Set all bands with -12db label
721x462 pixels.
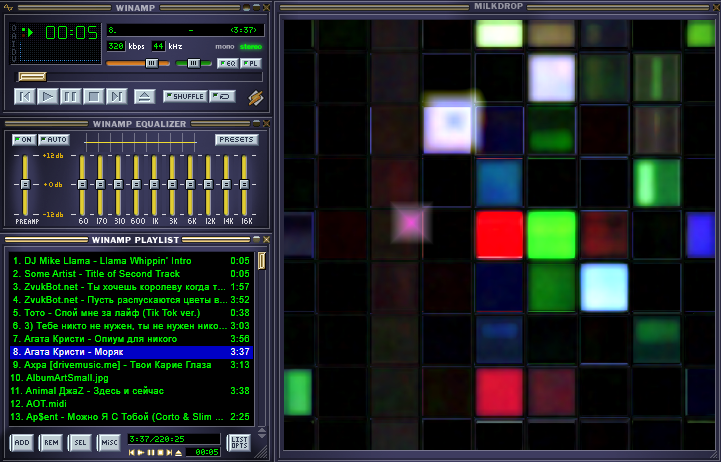point(53,215)
